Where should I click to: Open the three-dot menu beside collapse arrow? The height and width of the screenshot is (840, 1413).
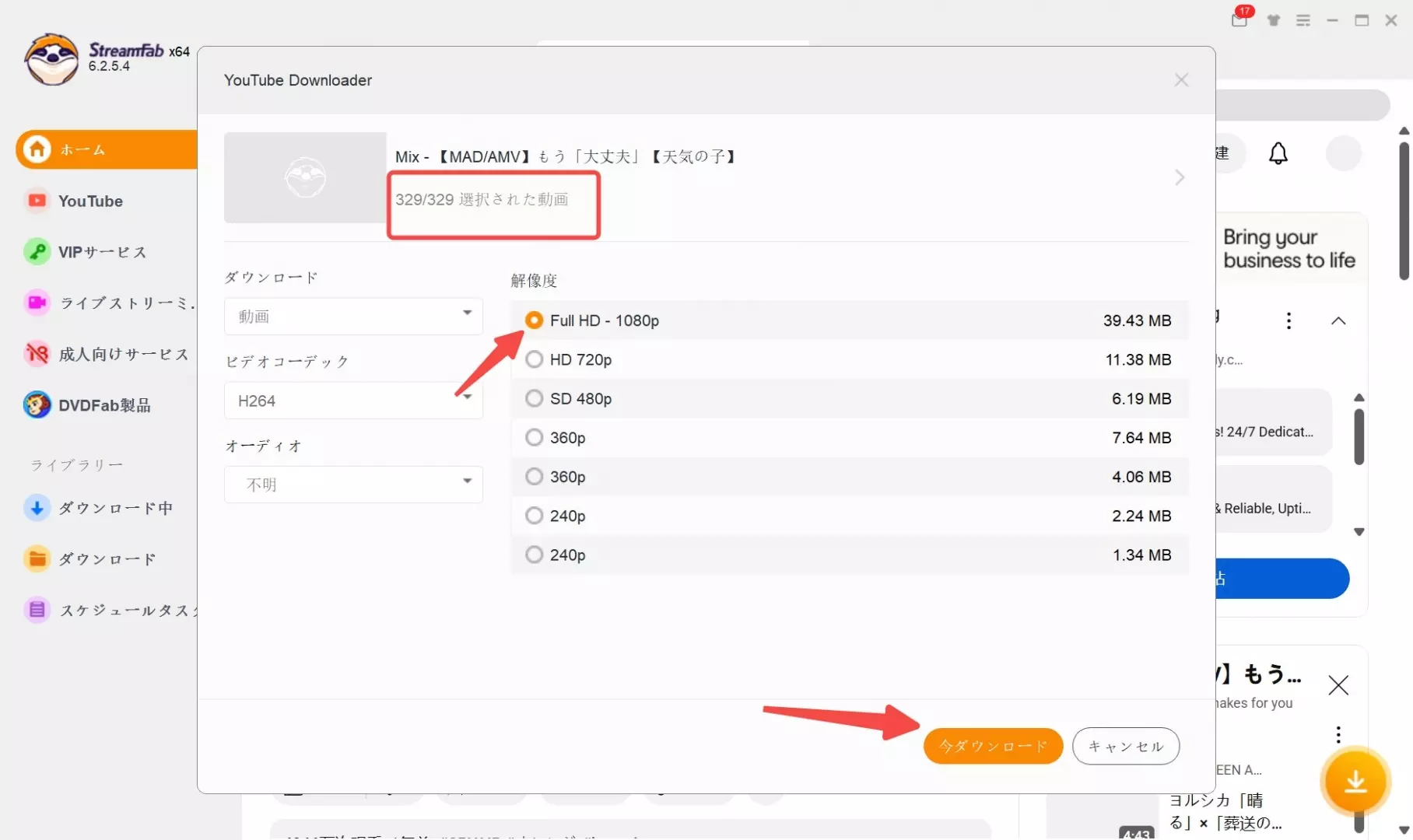(x=1289, y=320)
